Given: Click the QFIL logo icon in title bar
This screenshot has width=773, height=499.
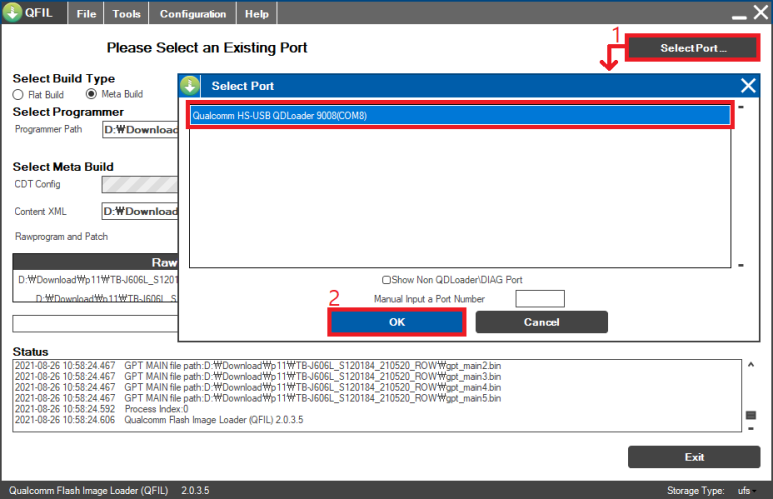Looking at the screenshot, I should (12, 12).
